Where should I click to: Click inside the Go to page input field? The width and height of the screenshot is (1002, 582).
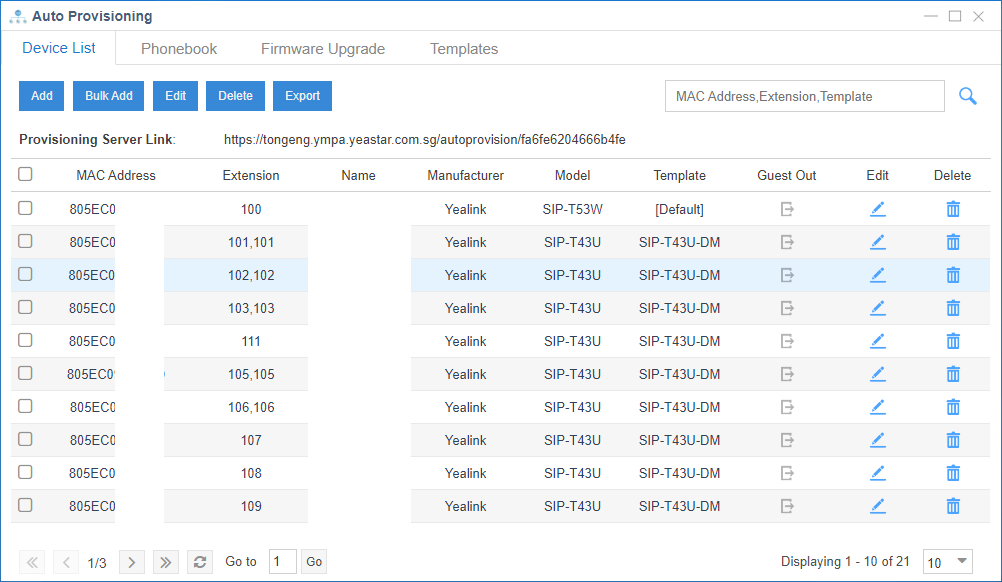(282, 561)
